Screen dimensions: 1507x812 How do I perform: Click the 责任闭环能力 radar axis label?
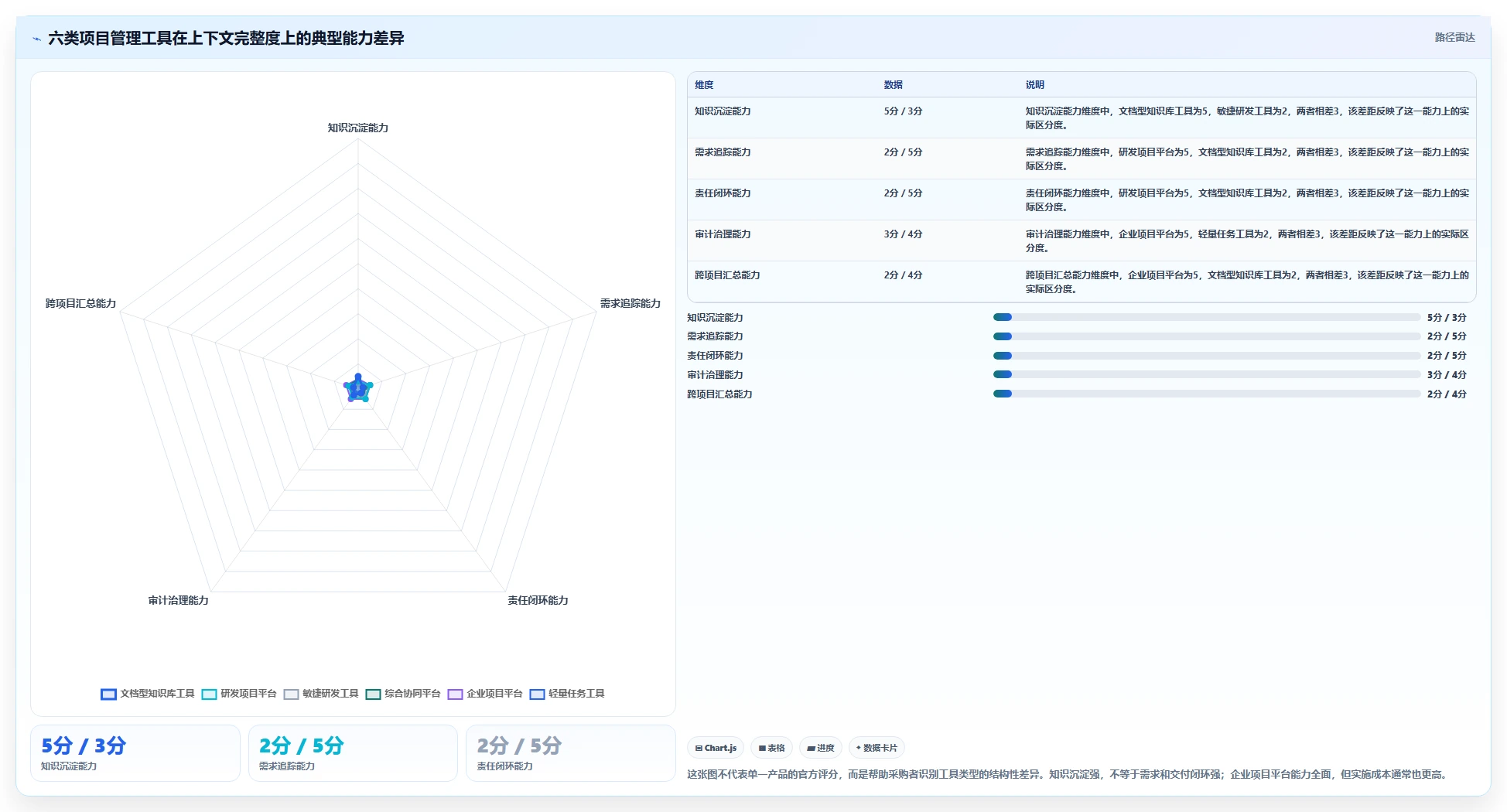coord(538,601)
